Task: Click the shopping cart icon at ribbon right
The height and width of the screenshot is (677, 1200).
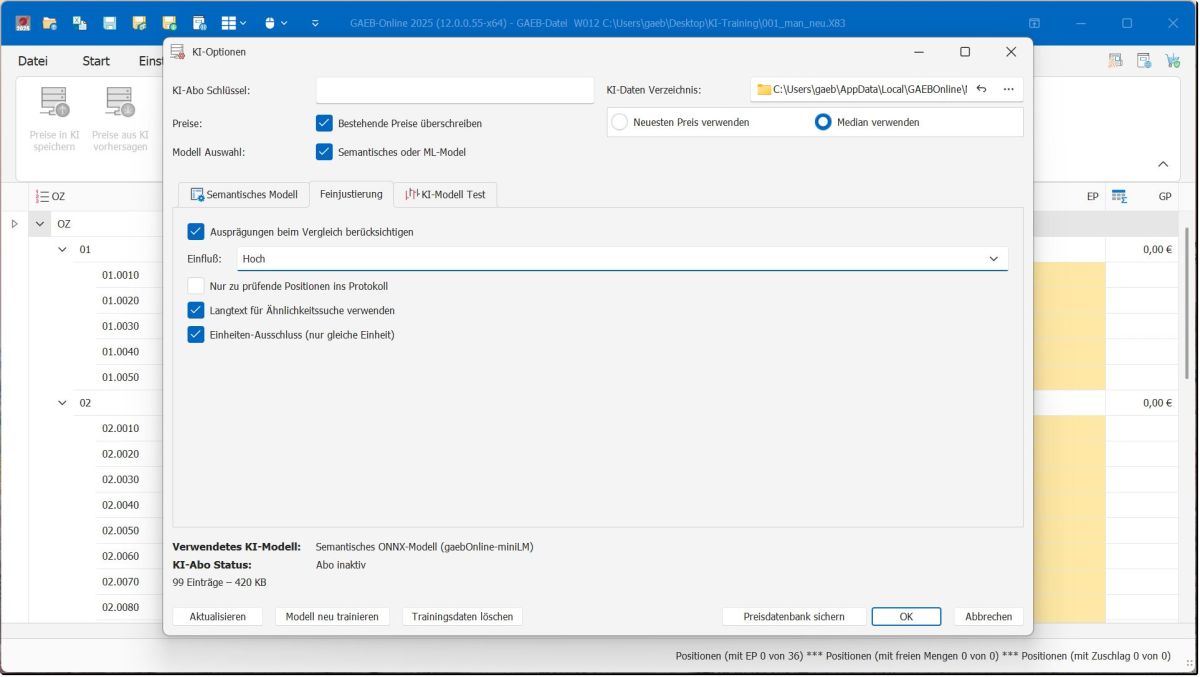Action: pyautogui.click(x=1172, y=61)
